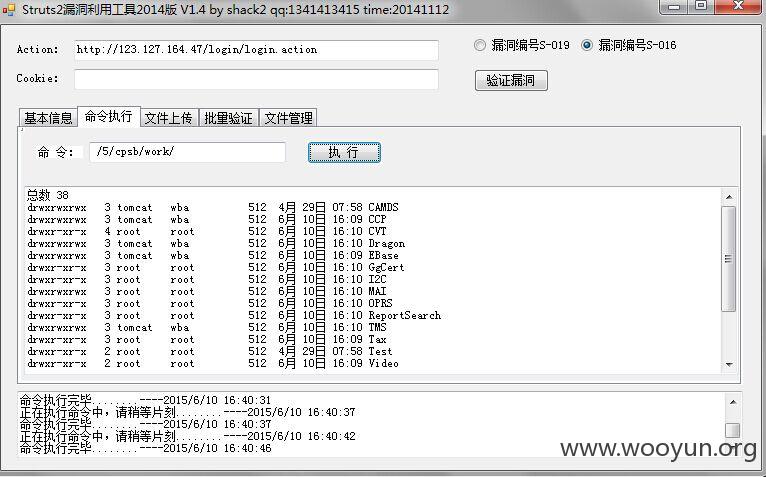Click the Dragon directory row
The height and width of the screenshot is (477, 766).
216,243
